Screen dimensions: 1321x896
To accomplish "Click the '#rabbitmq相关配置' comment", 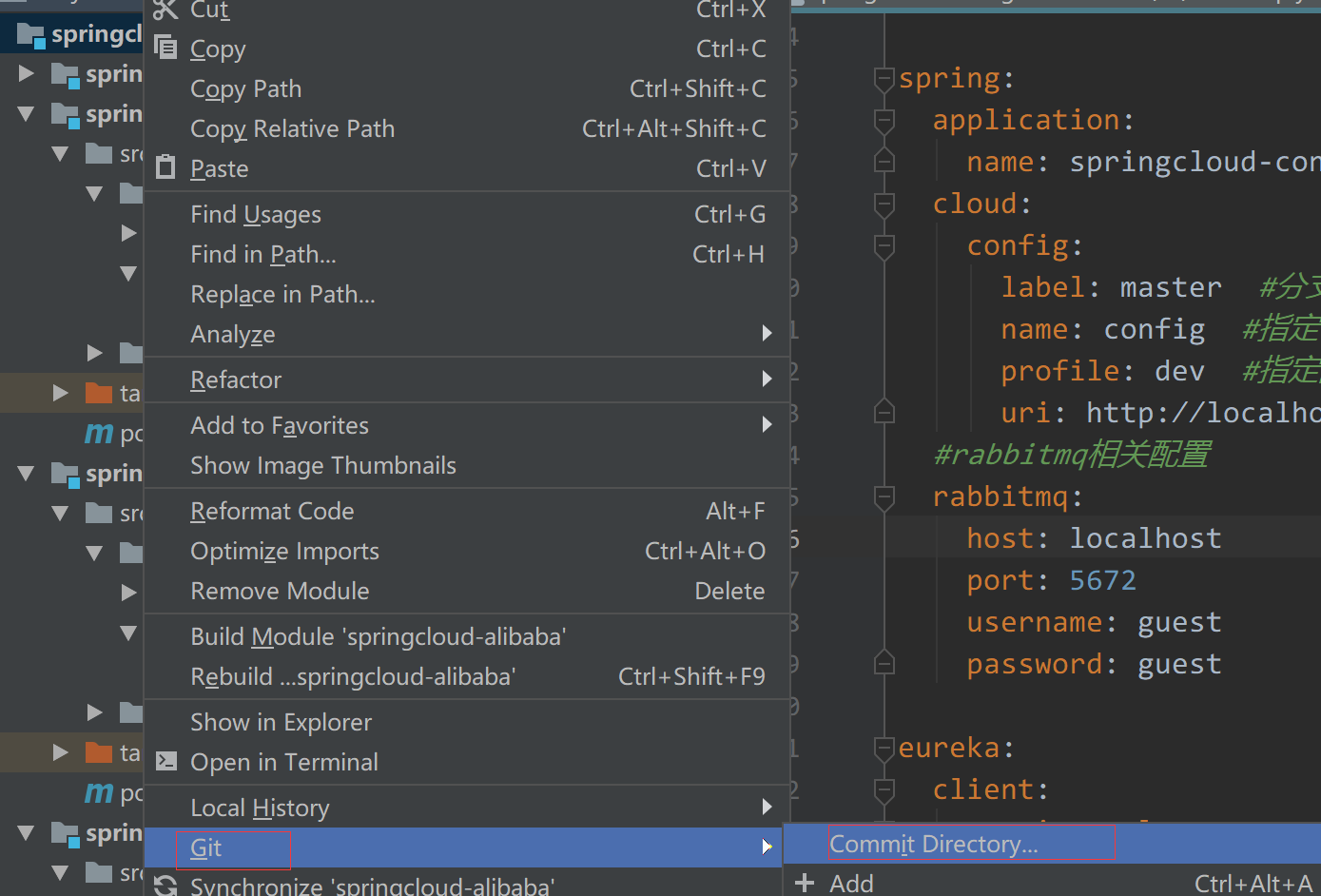I will coord(1072,455).
